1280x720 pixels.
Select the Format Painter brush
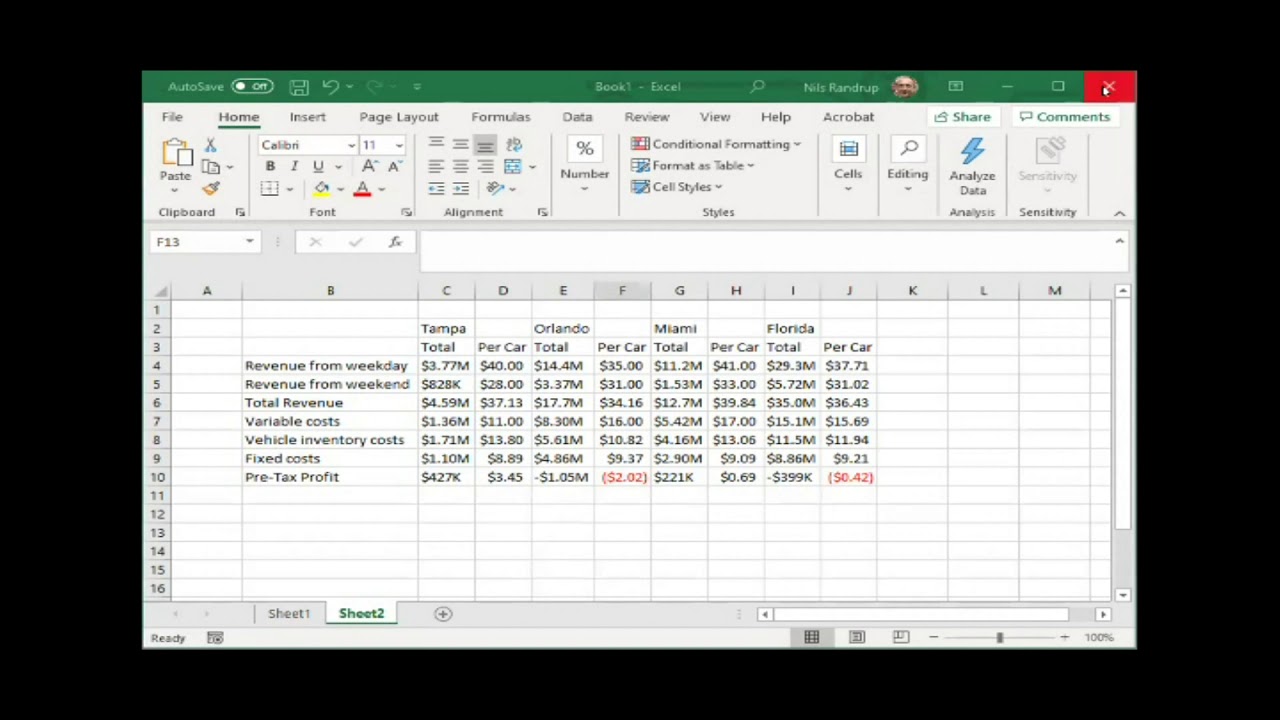(x=211, y=188)
